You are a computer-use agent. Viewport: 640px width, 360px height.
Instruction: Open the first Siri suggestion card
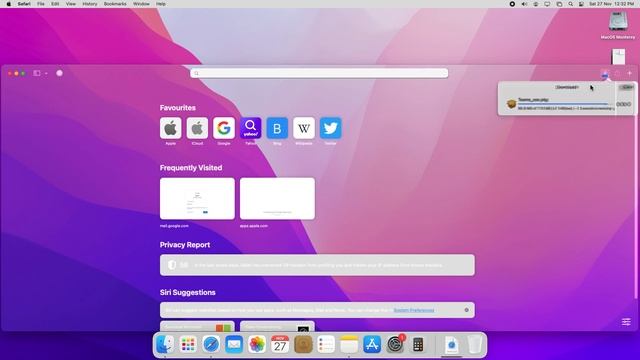pos(197,326)
